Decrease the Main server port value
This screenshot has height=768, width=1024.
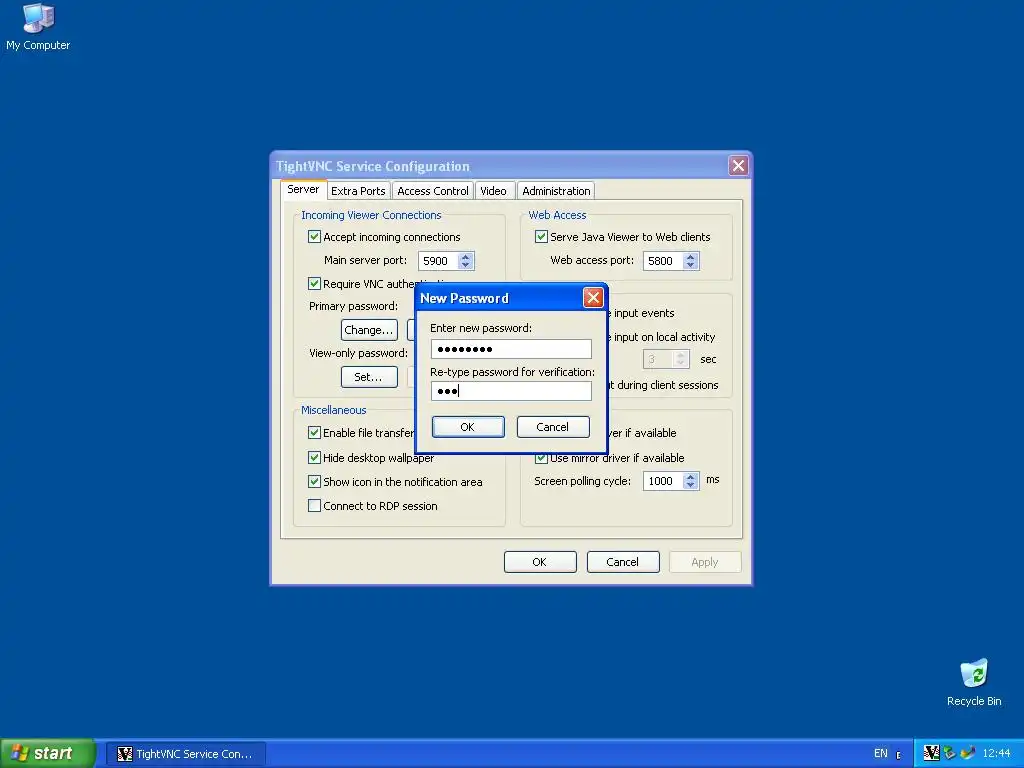(466, 265)
